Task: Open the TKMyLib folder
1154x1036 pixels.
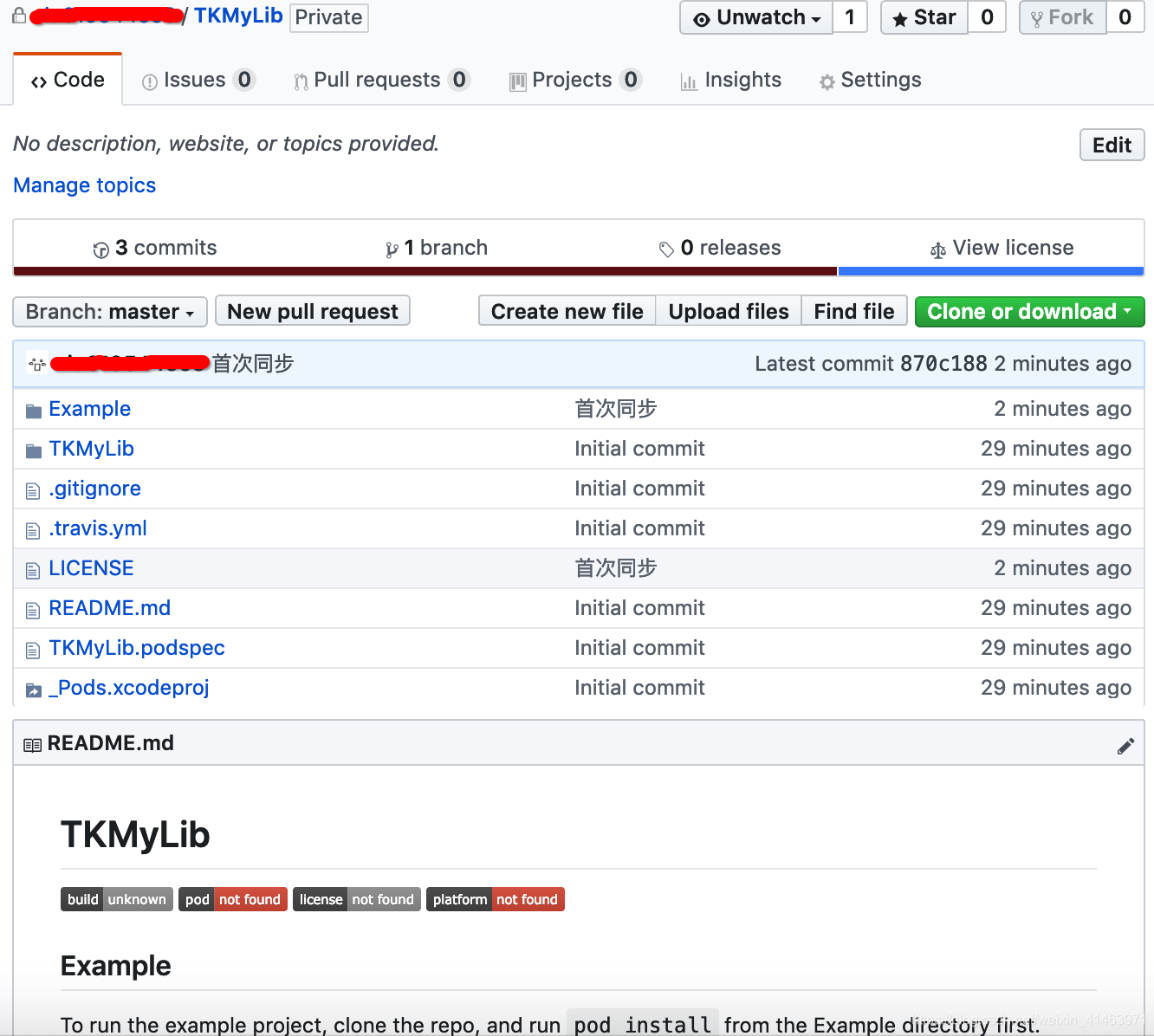Action: 92,449
